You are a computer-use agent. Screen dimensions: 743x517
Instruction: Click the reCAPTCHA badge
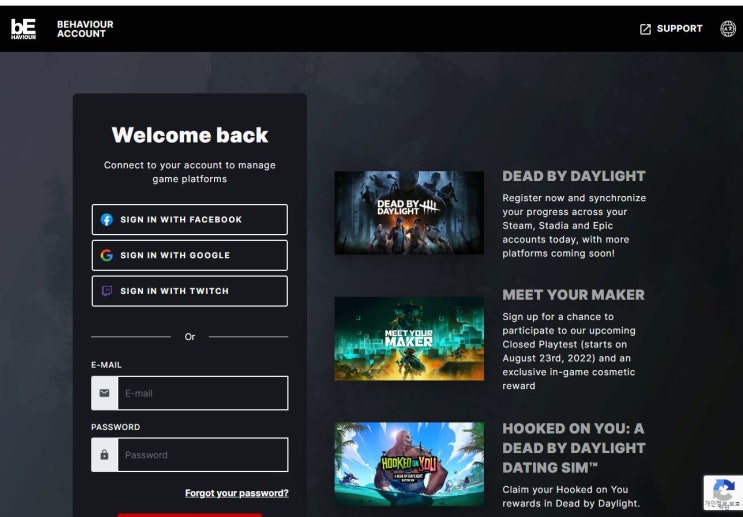pyautogui.click(x=723, y=493)
